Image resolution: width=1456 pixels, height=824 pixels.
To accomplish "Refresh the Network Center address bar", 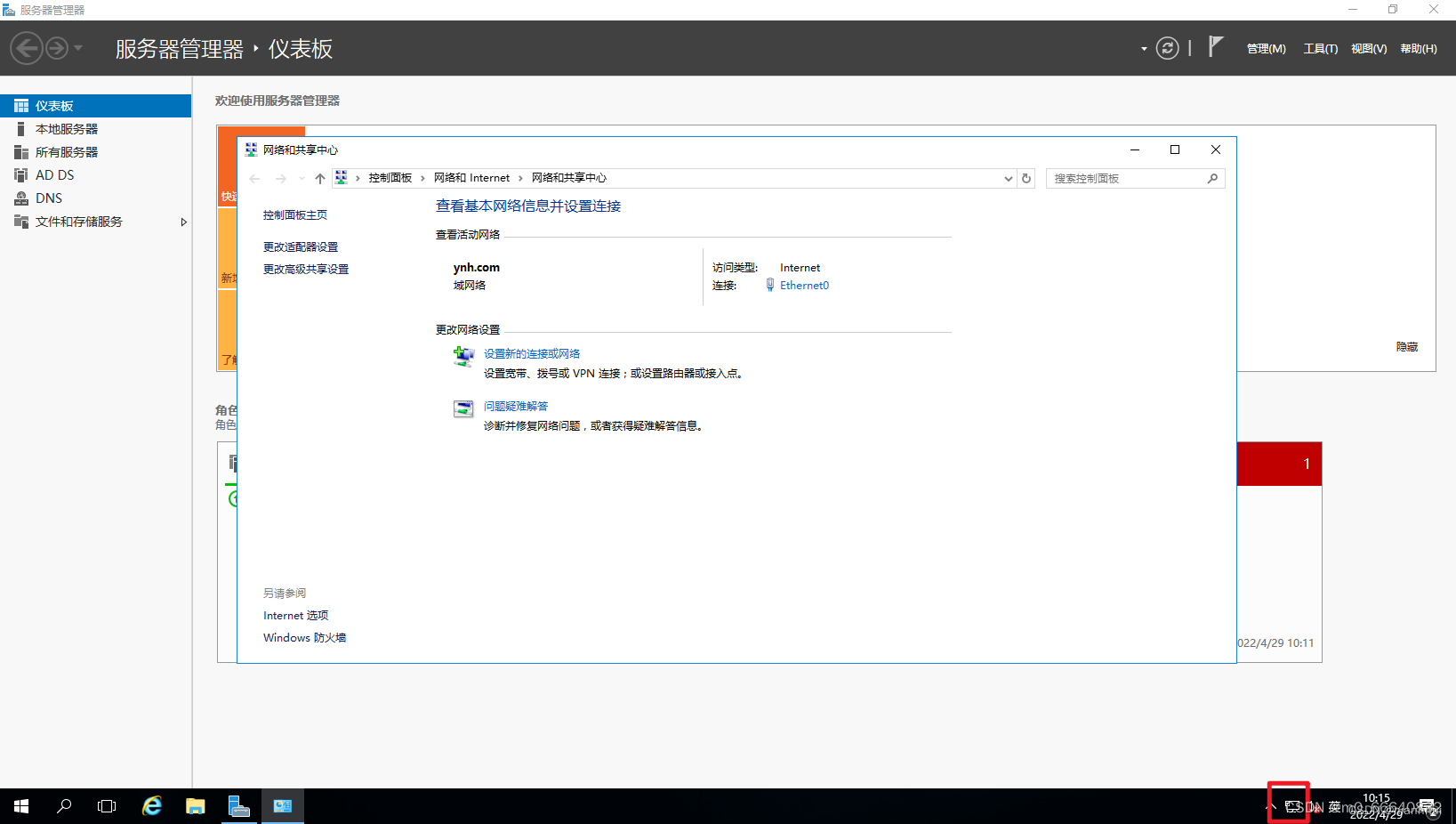I will point(1026,179).
